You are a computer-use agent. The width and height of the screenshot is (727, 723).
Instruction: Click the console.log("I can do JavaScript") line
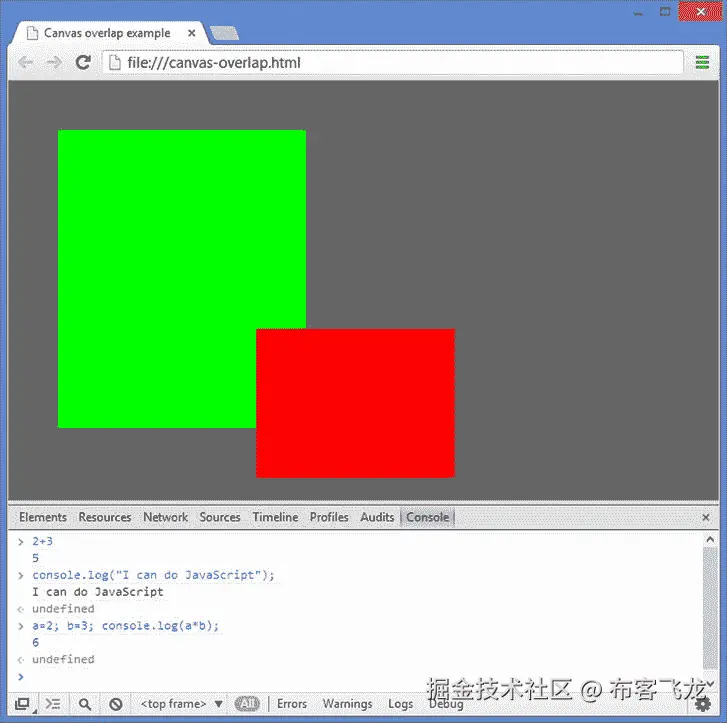point(153,575)
